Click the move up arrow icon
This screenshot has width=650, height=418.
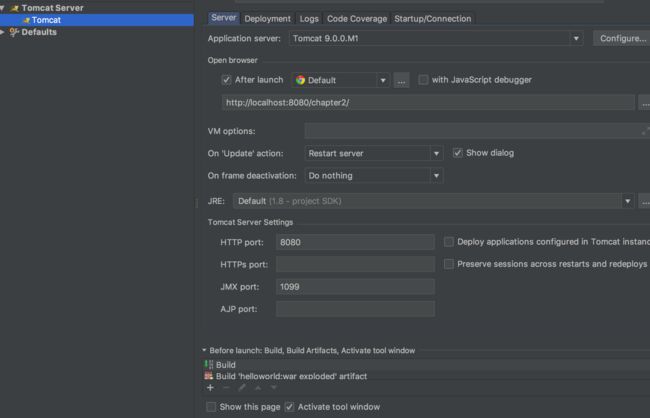pyautogui.click(x=258, y=388)
